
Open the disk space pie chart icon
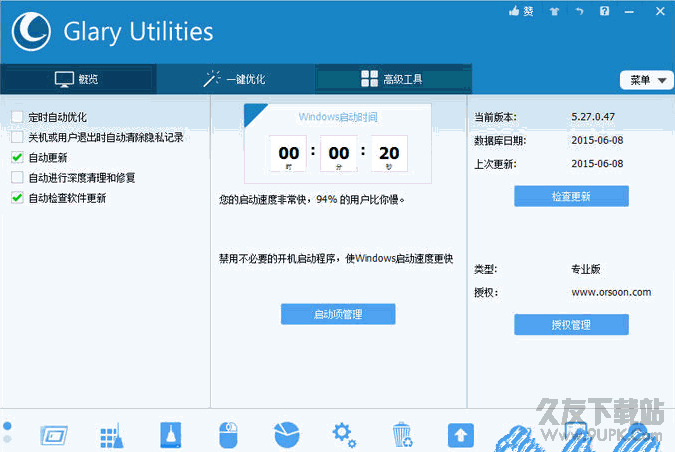[287, 435]
